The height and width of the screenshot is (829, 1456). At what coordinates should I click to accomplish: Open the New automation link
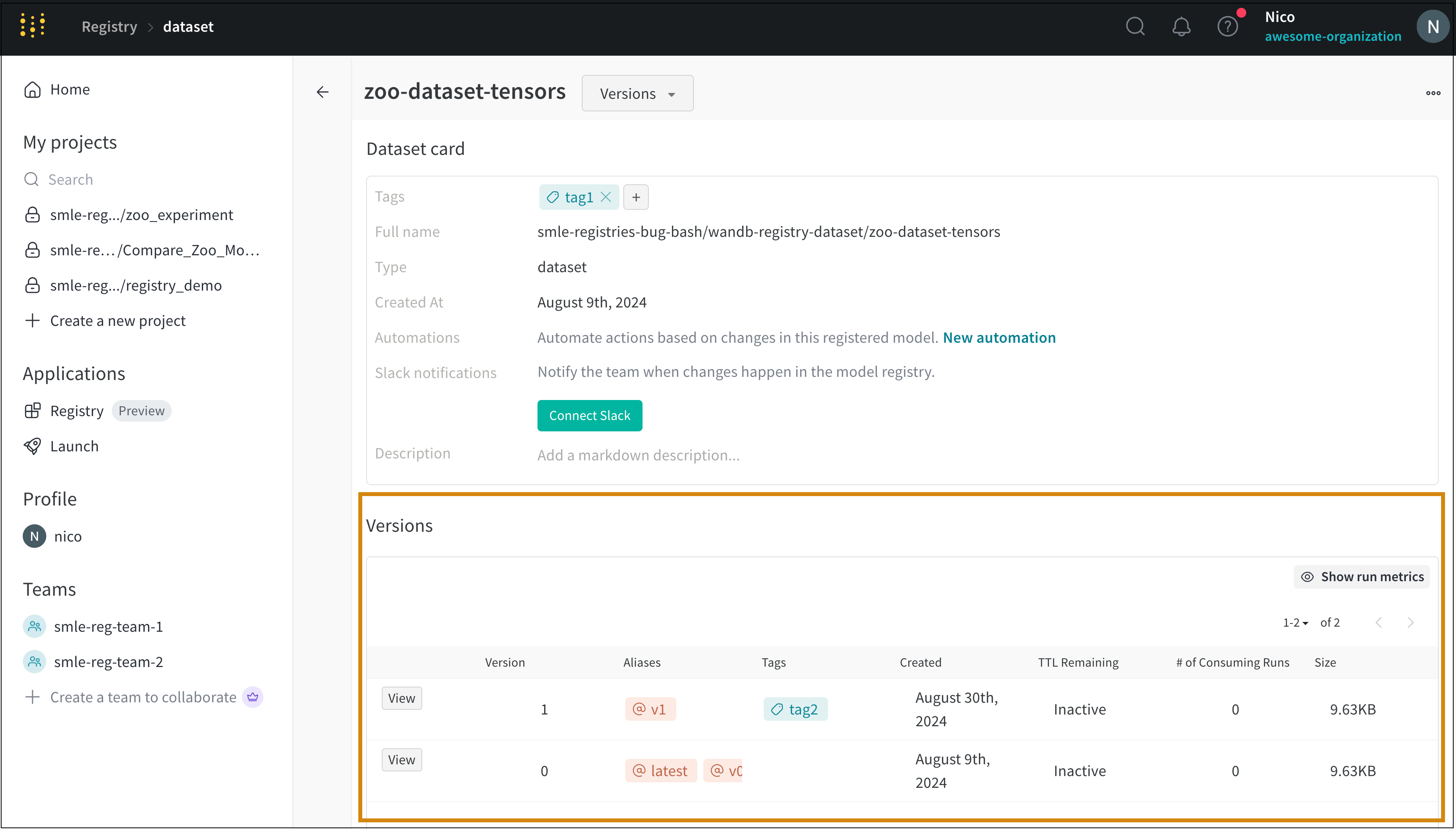pyautogui.click(x=999, y=337)
